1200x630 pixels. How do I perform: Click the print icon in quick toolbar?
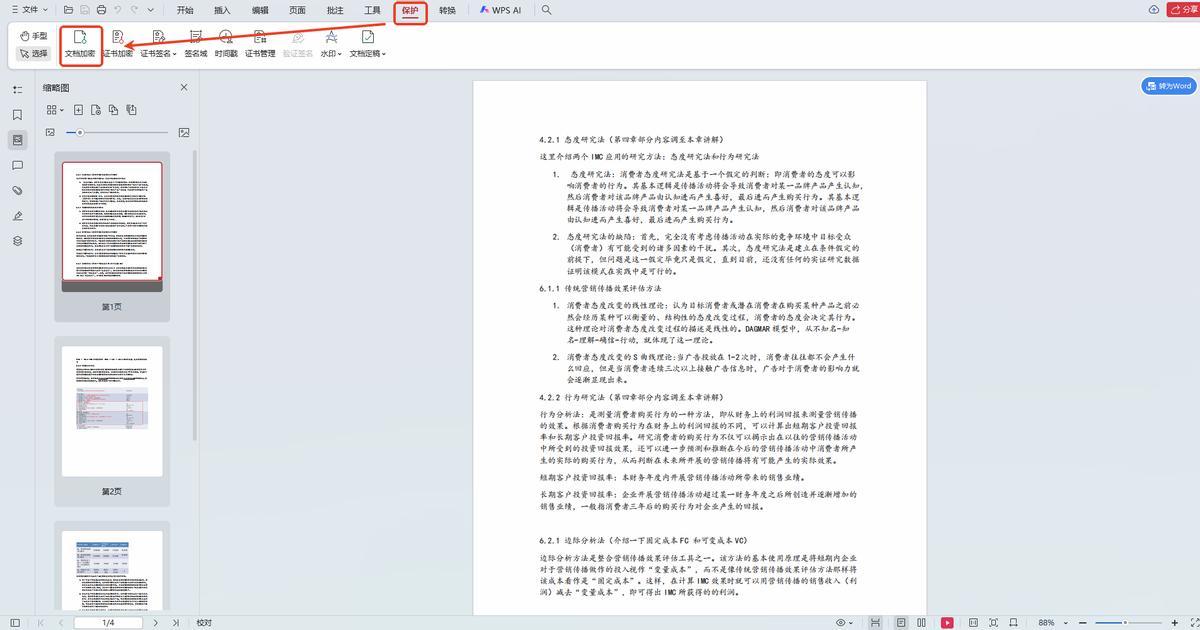tap(101, 10)
